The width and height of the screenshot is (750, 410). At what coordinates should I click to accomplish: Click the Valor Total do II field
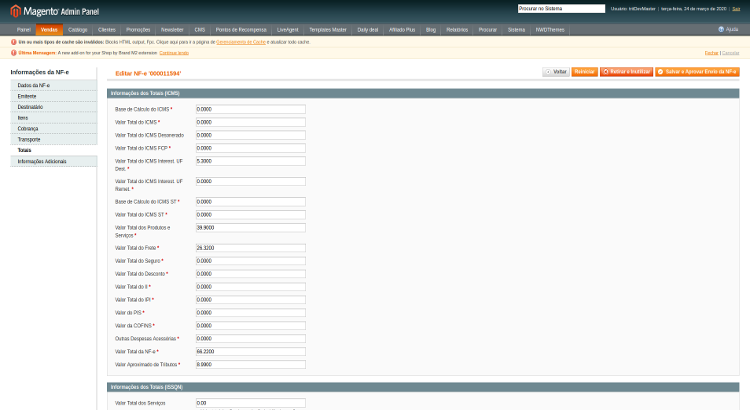[251, 287]
